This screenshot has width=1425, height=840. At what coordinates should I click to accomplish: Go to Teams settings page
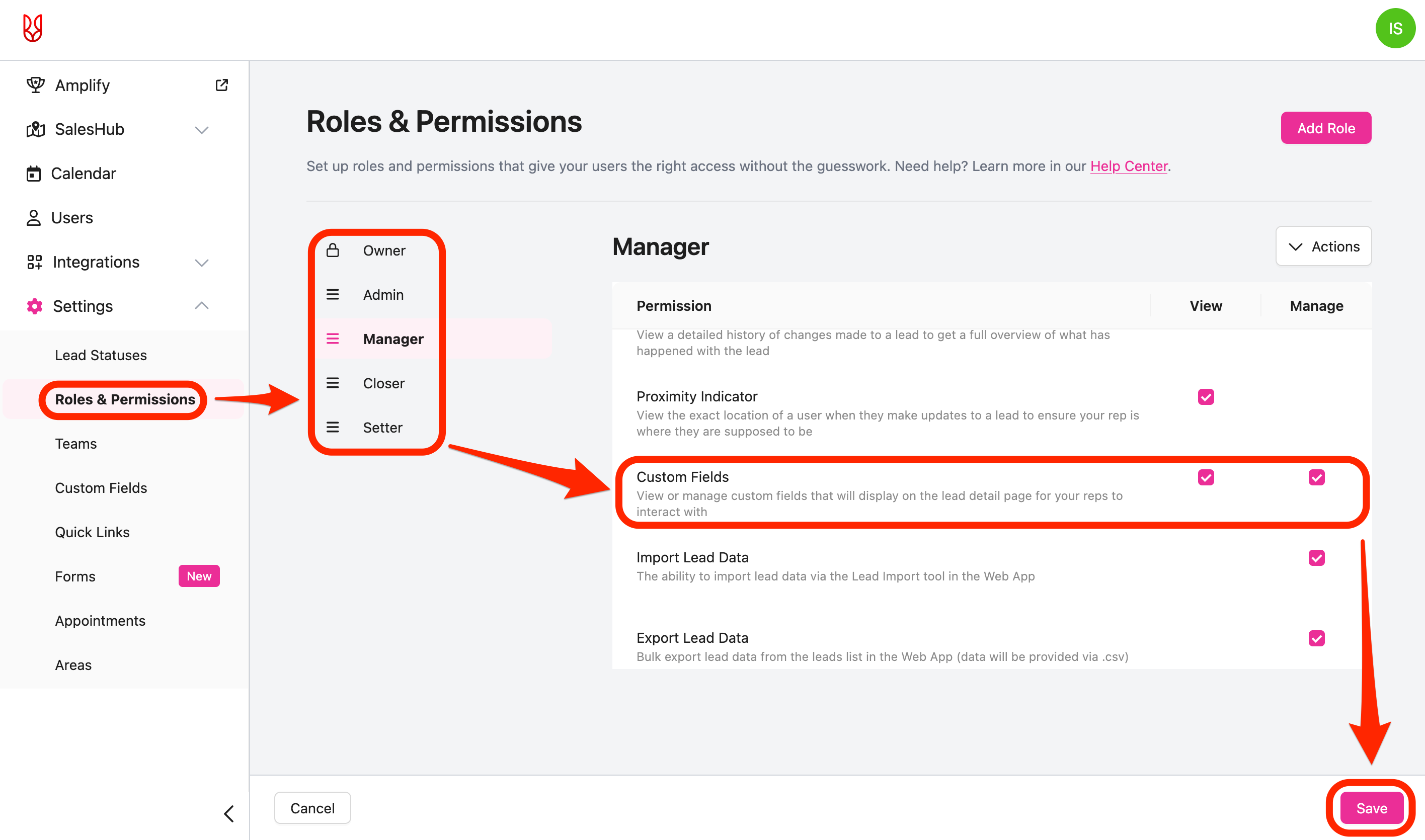coord(76,444)
